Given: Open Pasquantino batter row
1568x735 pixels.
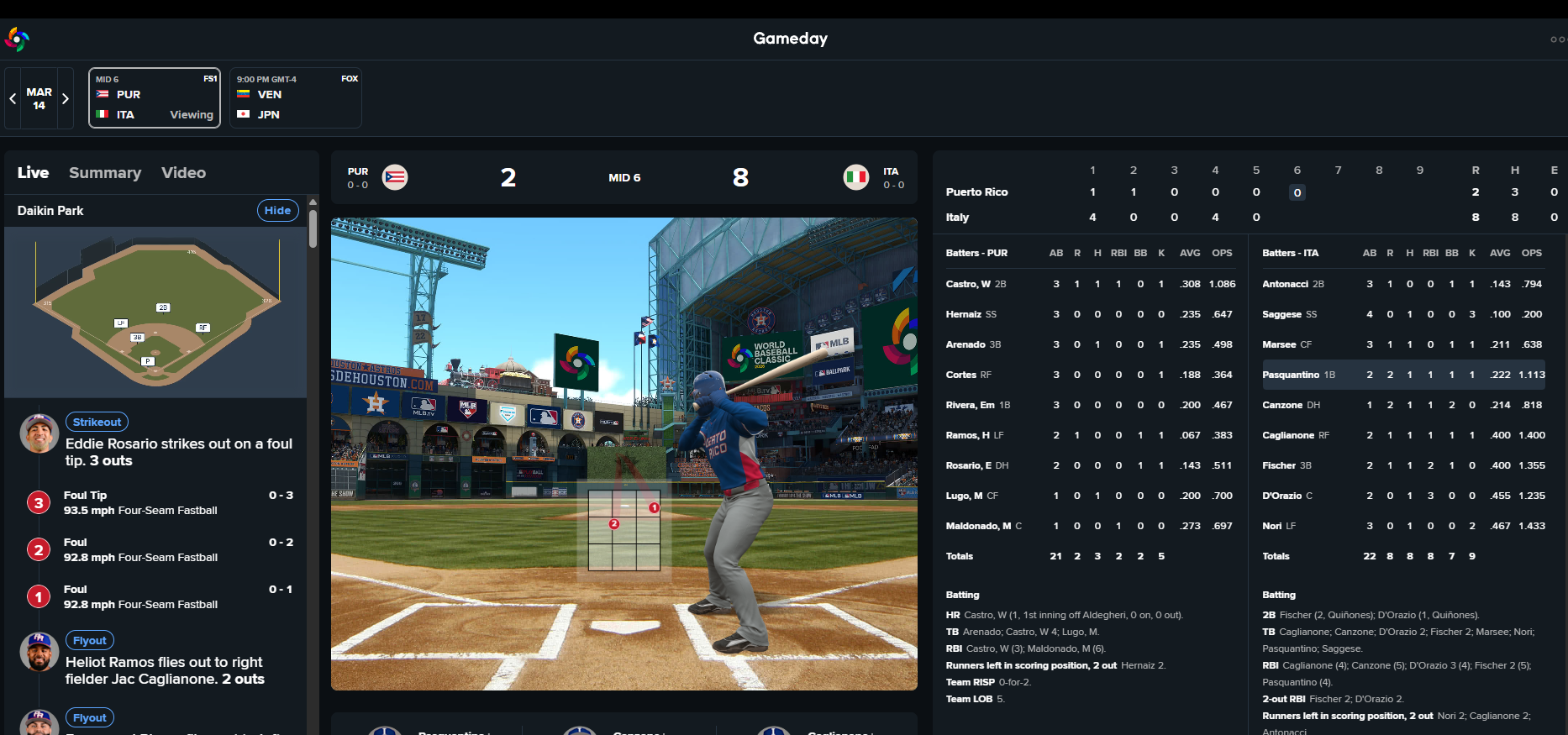Looking at the screenshot, I should pyautogui.click(x=1404, y=375).
